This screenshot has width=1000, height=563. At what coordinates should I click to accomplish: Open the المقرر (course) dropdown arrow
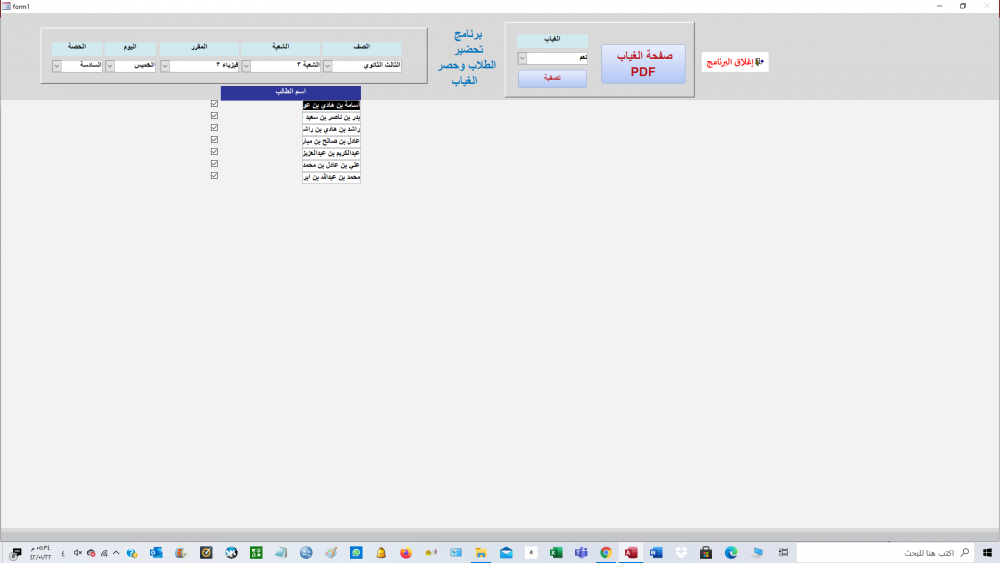[x=165, y=66]
